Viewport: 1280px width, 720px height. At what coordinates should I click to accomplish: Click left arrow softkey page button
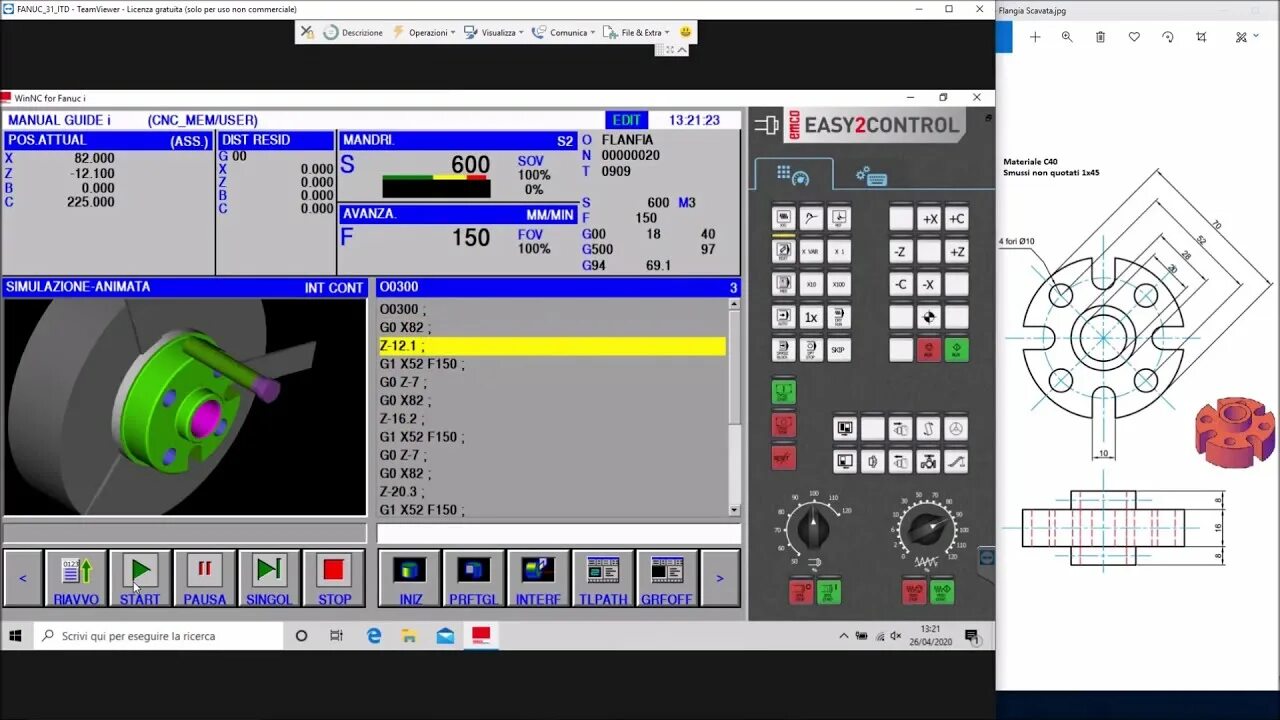[x=23, y=579]
